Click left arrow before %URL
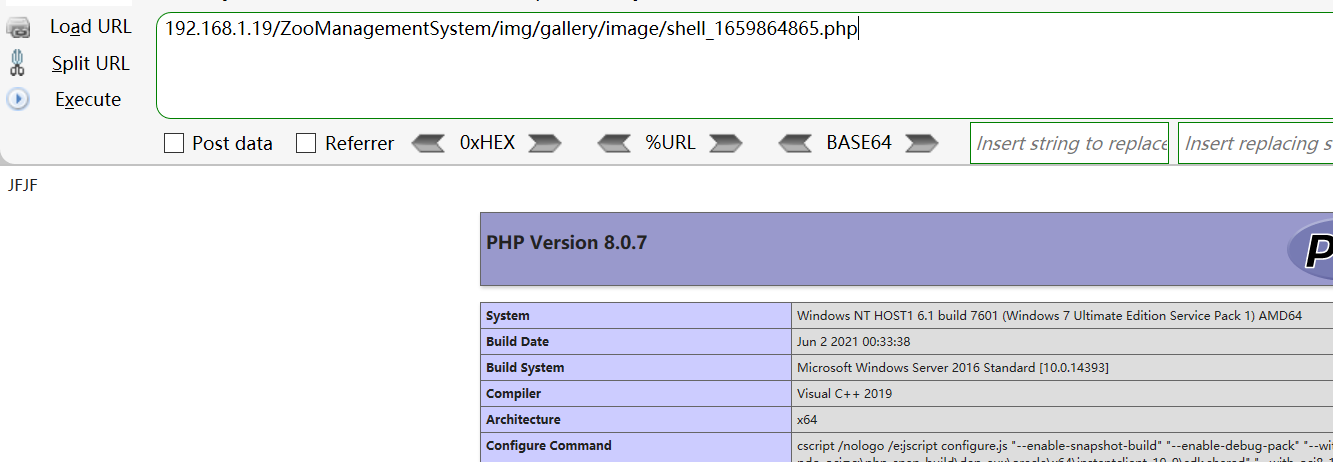The height and width of the screenshot is (462, 1333). coord(614,143)
